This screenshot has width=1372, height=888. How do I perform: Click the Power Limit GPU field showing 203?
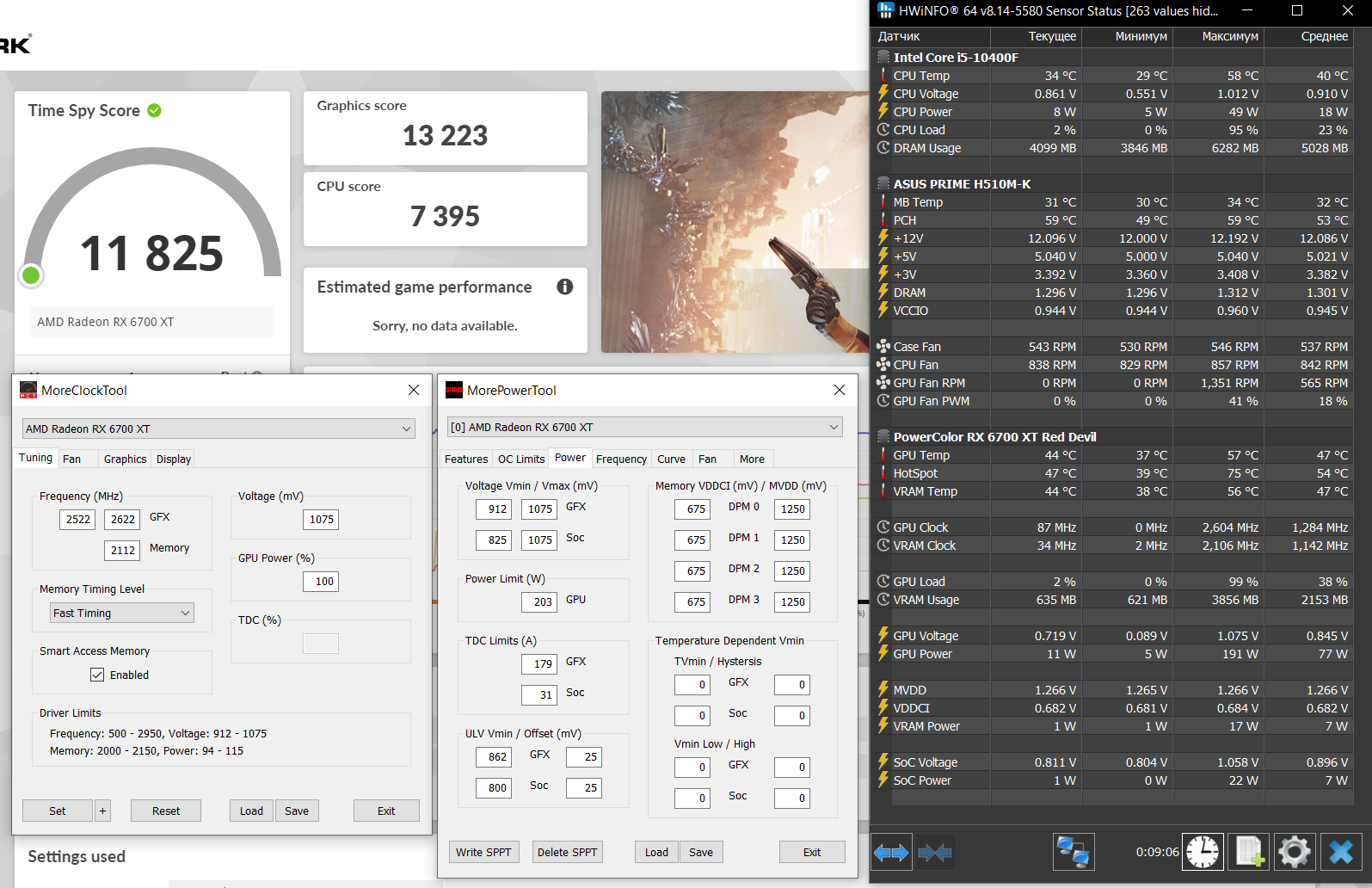point(539,602)
